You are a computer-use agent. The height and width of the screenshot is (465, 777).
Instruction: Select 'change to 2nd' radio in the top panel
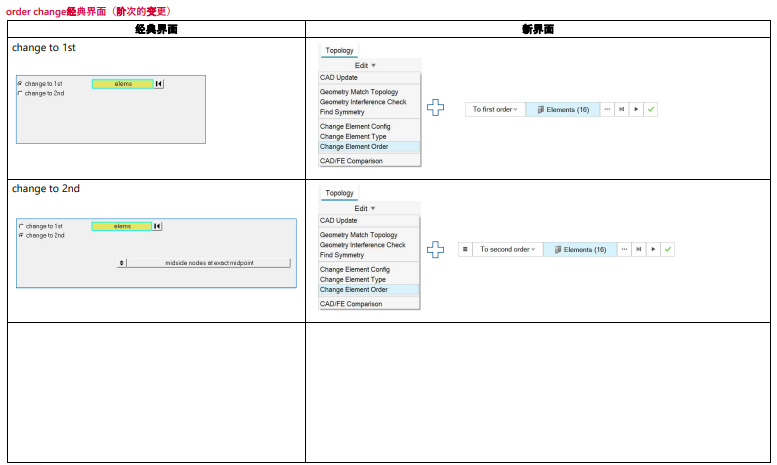(20, 92)
